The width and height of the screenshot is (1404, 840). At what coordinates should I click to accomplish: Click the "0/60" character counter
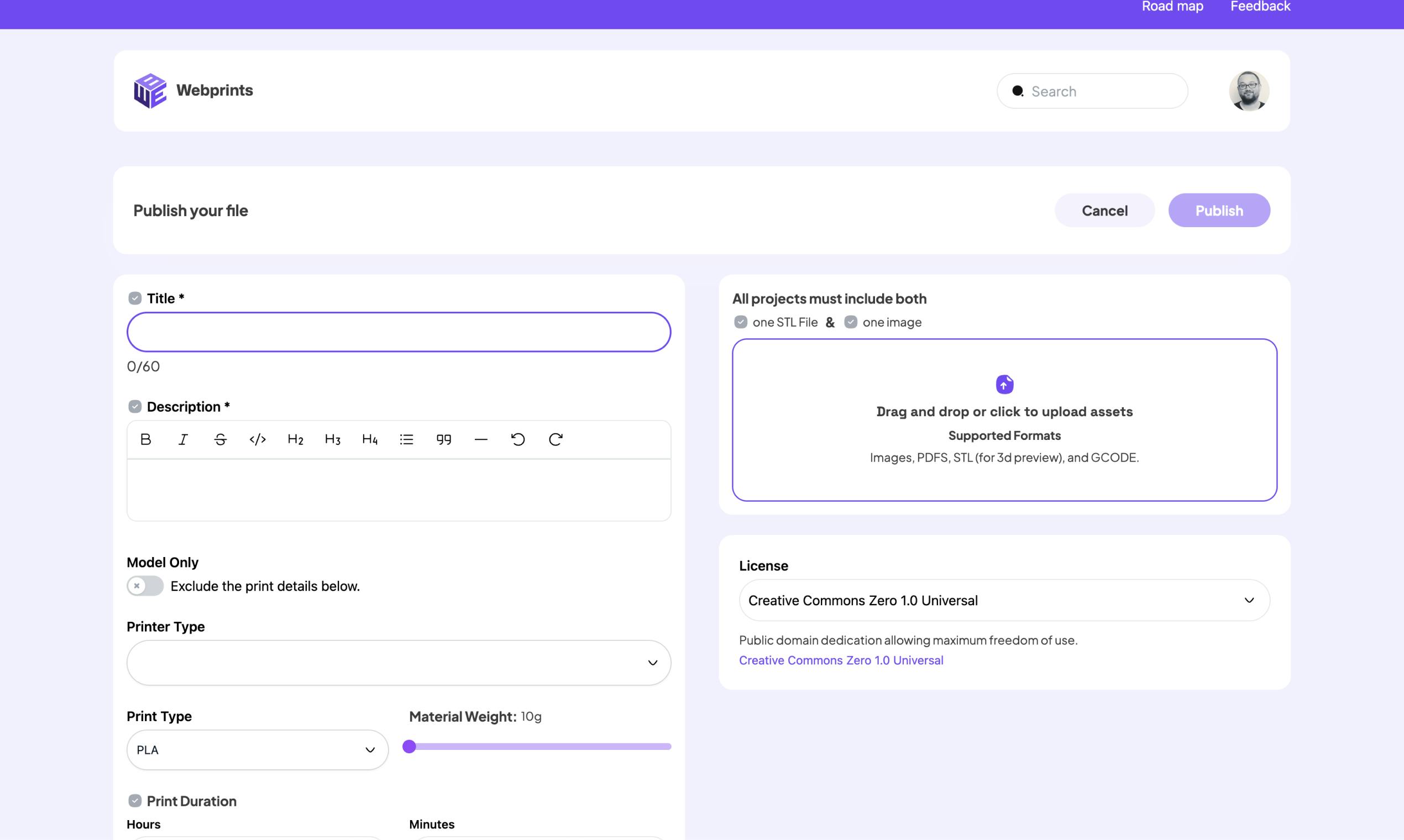(x=143, y=367)
